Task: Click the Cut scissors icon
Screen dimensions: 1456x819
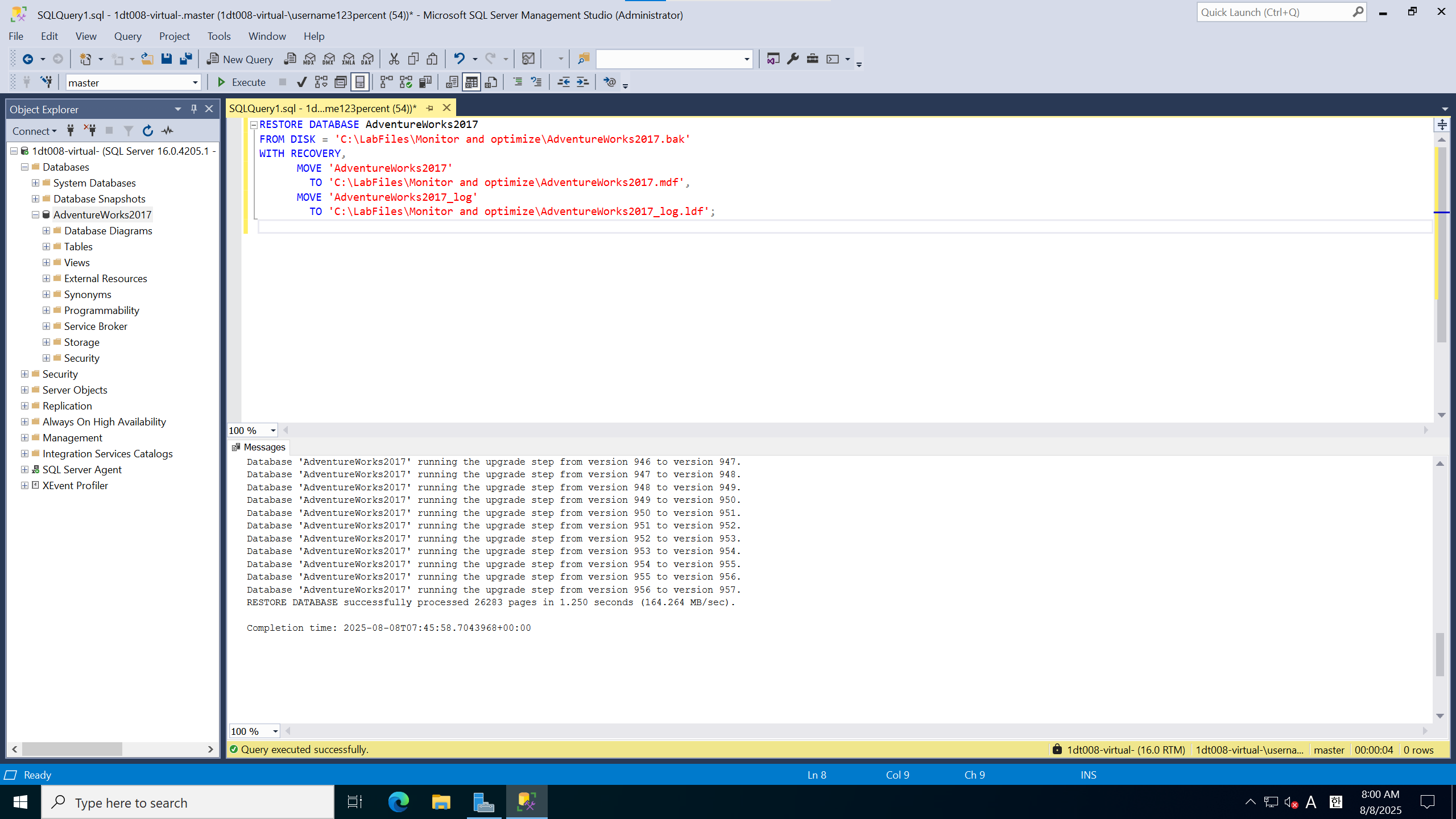Action: 394,59
